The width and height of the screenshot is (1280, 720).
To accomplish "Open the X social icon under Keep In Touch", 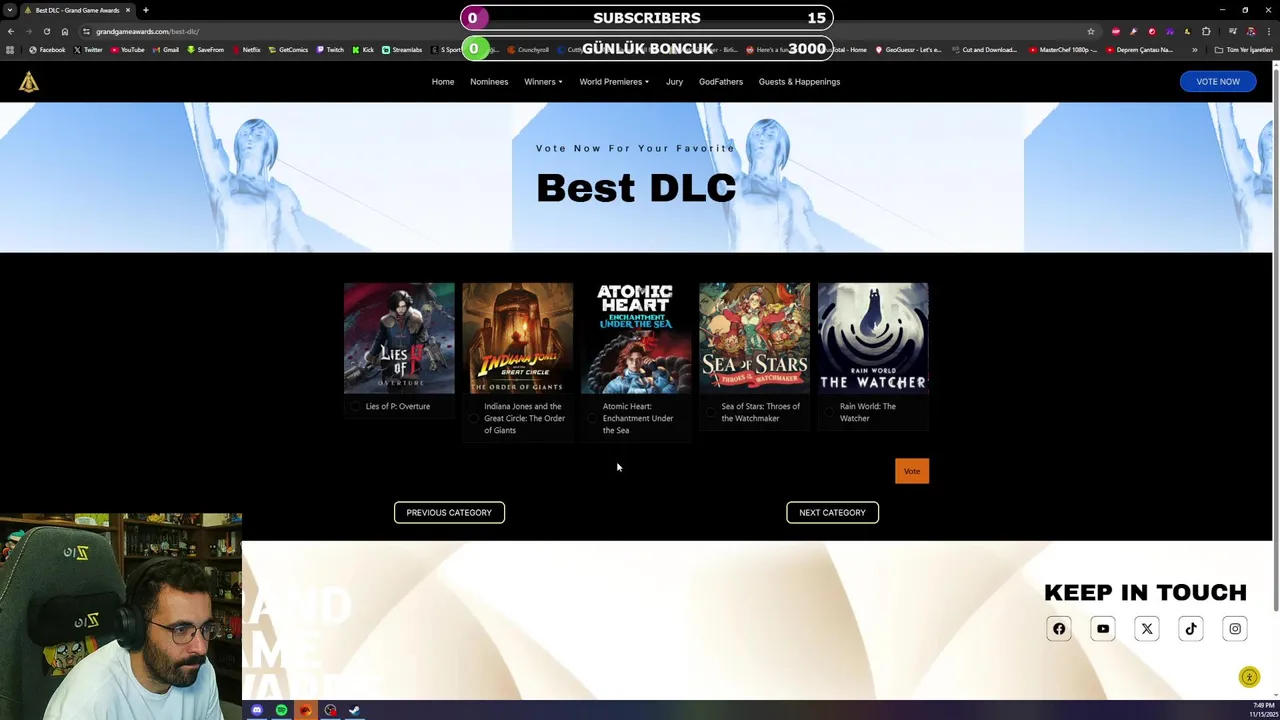I will coord(1147,629).
